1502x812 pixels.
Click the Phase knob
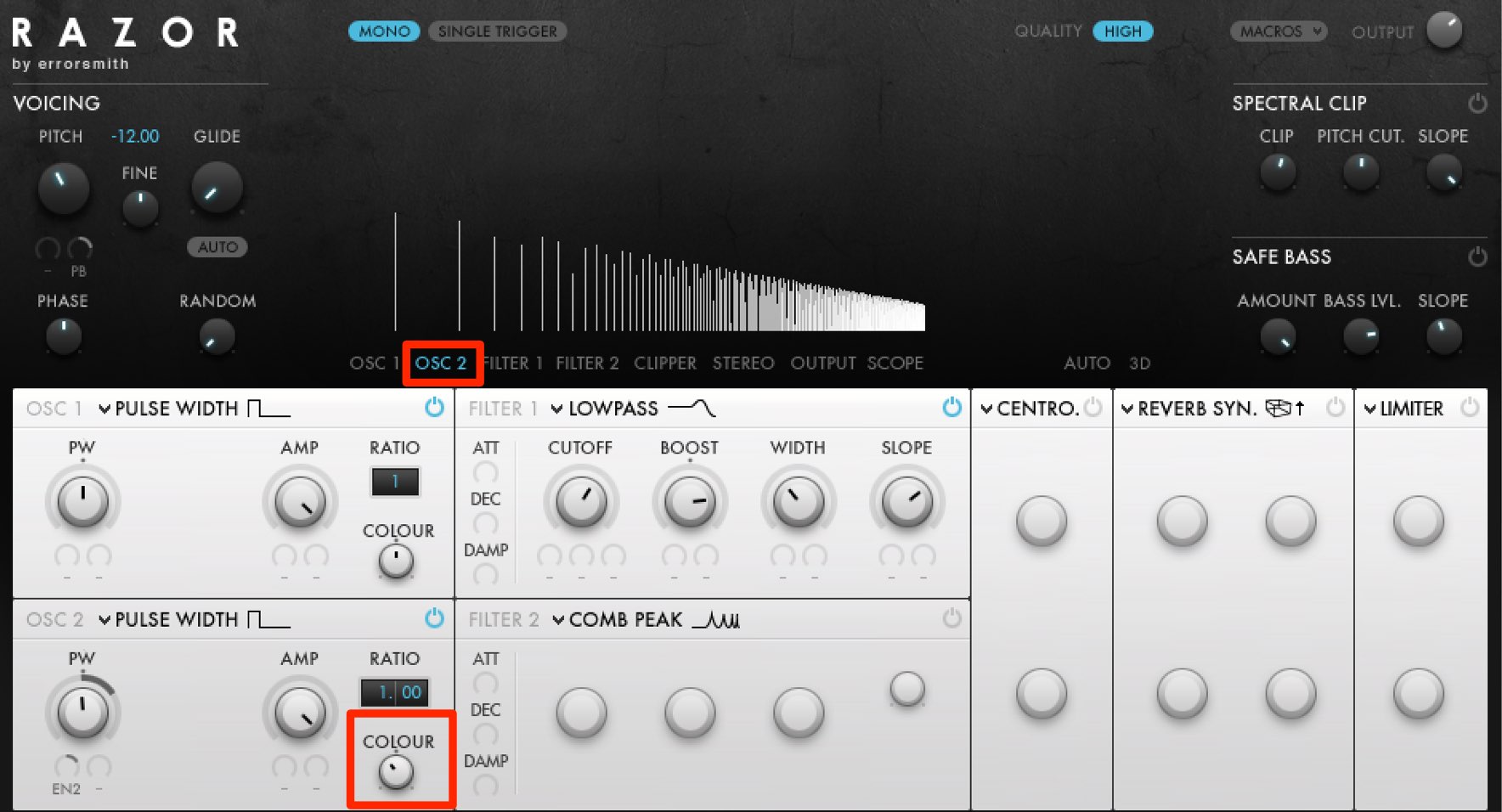[x=63, y=336]
